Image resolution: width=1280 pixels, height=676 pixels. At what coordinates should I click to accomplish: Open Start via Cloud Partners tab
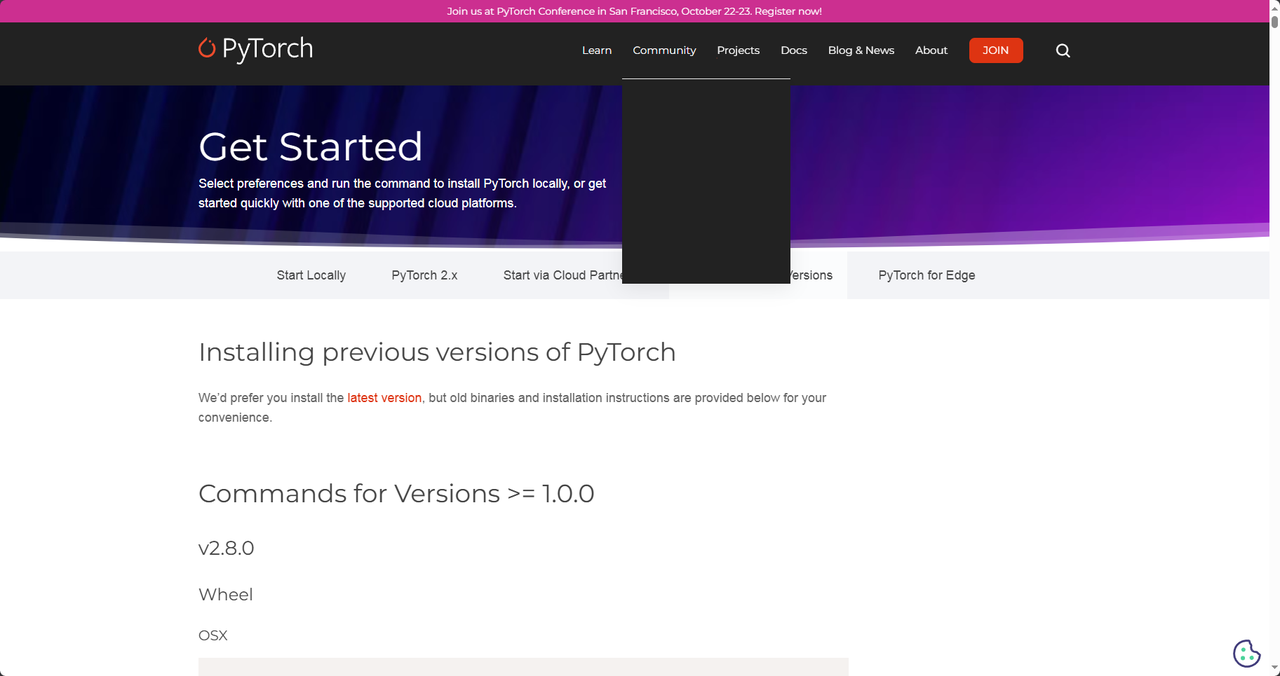pos(561,275)
